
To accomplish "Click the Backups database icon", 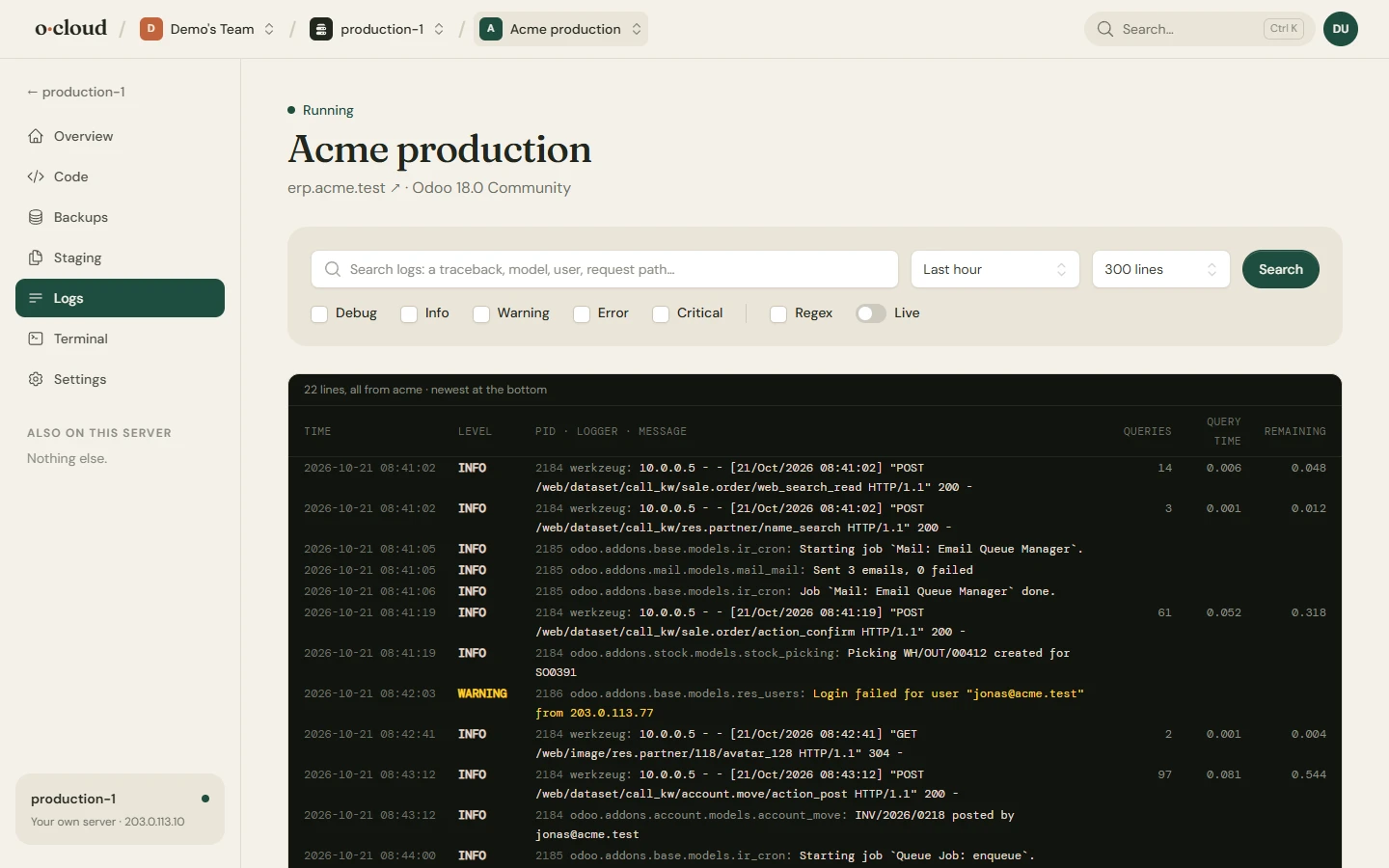I will 36,217.
